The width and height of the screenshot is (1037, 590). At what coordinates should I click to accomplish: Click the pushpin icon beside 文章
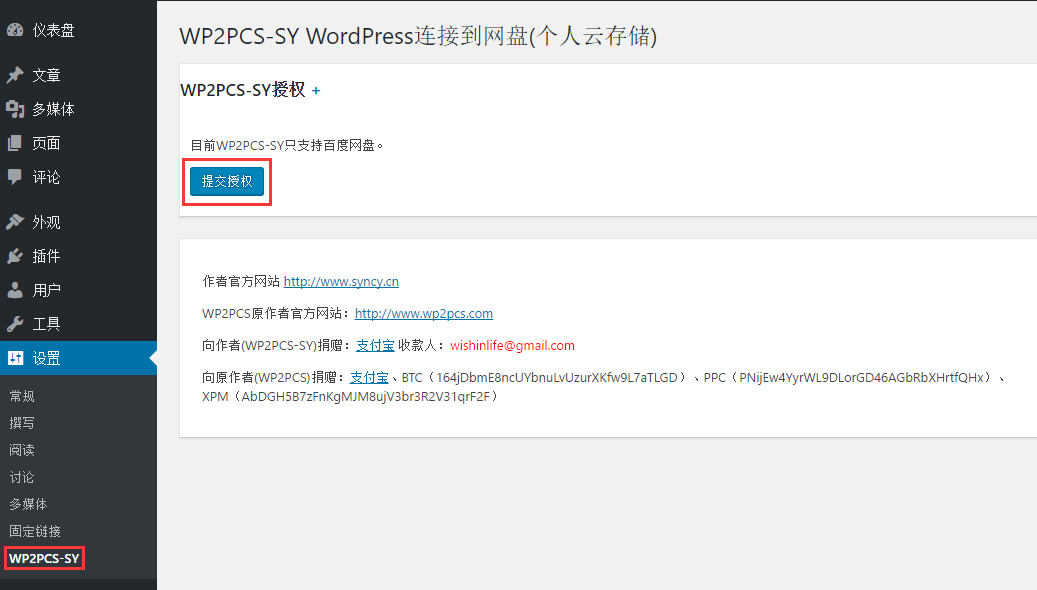(x=15, y=75)
